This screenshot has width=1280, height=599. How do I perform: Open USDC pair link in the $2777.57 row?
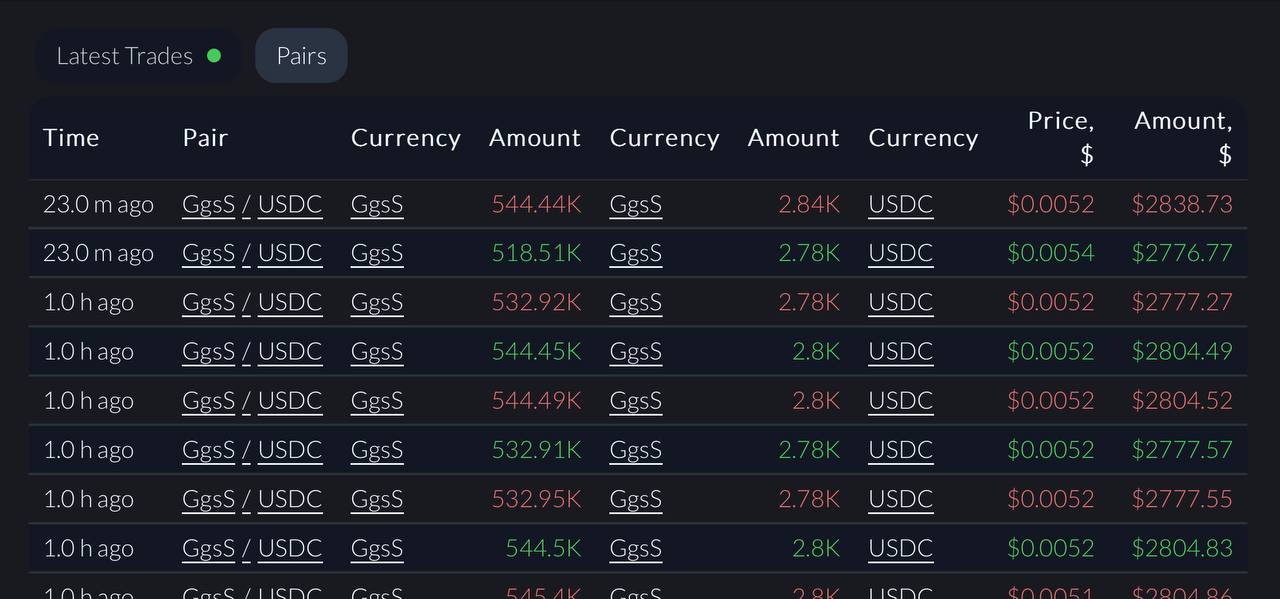pos(290,450)
